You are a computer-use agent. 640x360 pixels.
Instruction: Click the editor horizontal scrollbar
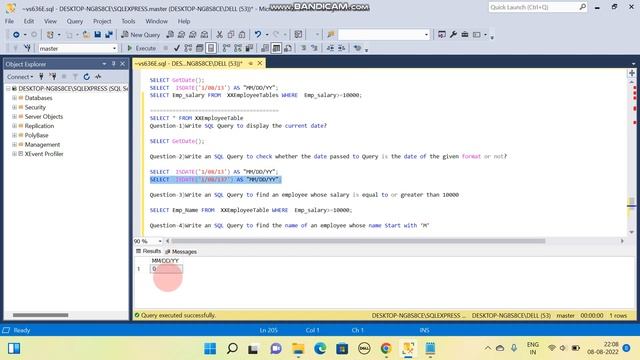[358, 241]
